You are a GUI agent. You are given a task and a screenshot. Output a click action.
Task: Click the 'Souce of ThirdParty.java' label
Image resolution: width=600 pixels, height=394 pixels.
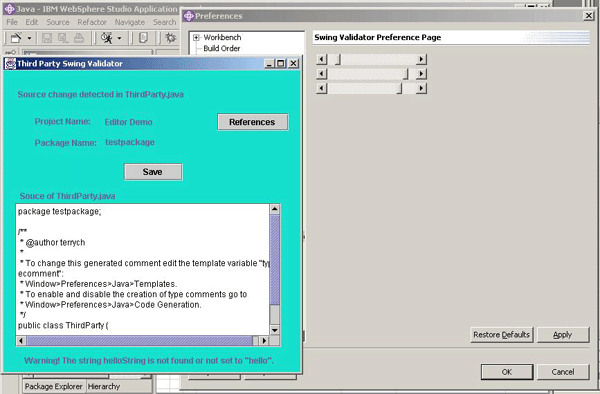(x=67, y=196)
